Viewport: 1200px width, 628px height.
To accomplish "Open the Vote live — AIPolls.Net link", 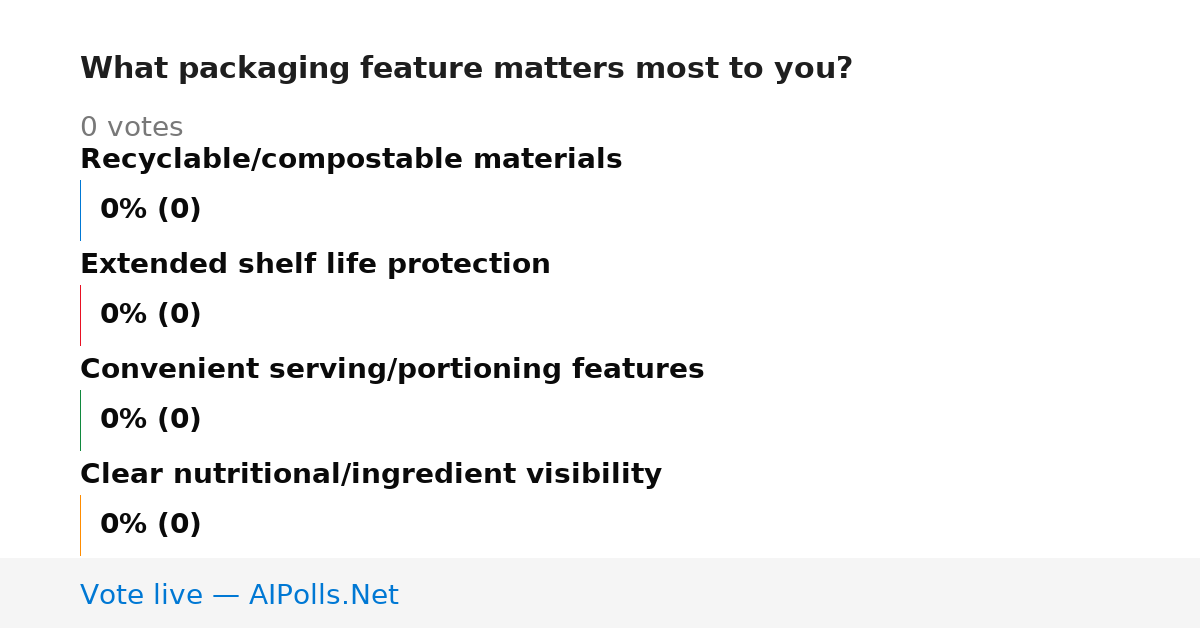I will pyautogui.click(x=239, y=595).
